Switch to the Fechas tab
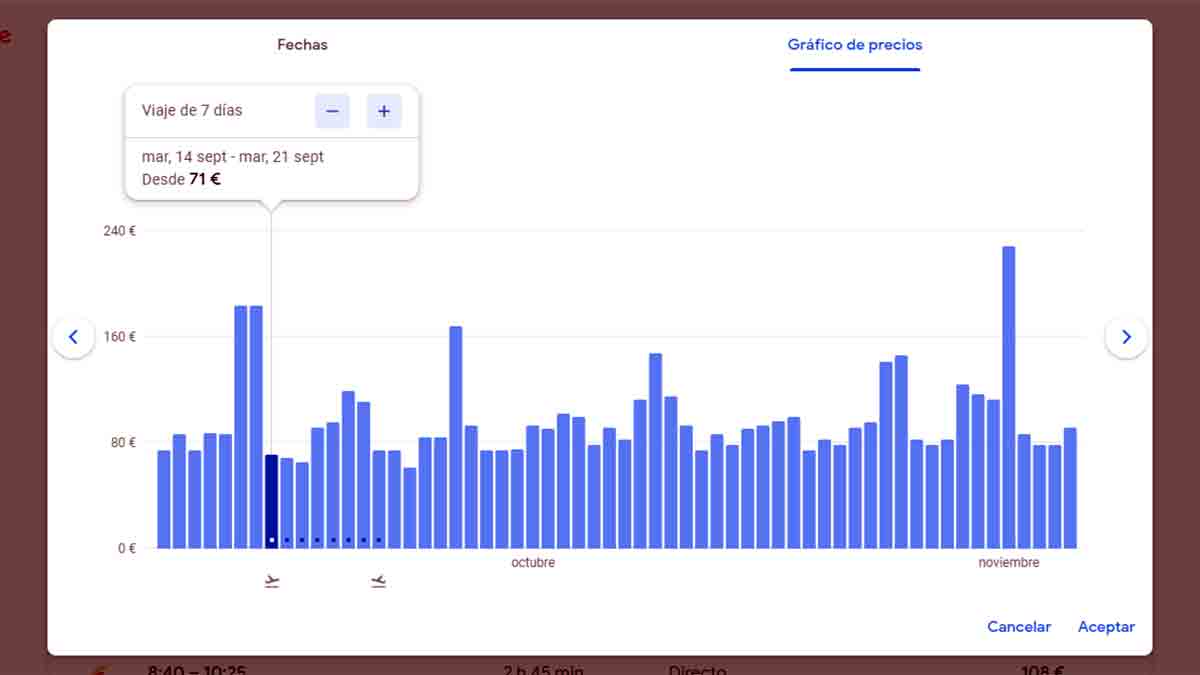This screenshot has width=1200, height=675. [302, 45]
